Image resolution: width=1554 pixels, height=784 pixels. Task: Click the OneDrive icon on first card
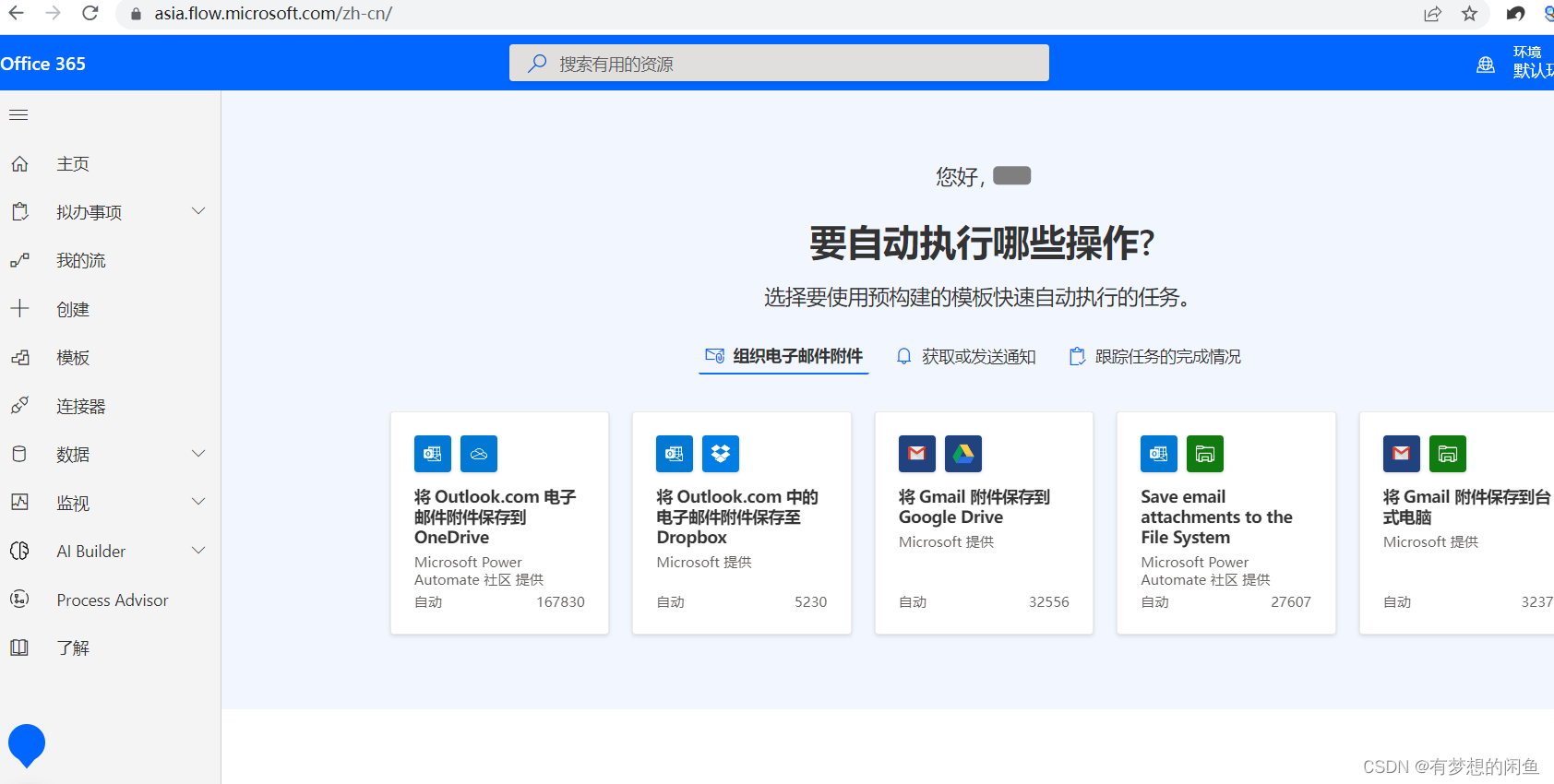pos(479,454)
